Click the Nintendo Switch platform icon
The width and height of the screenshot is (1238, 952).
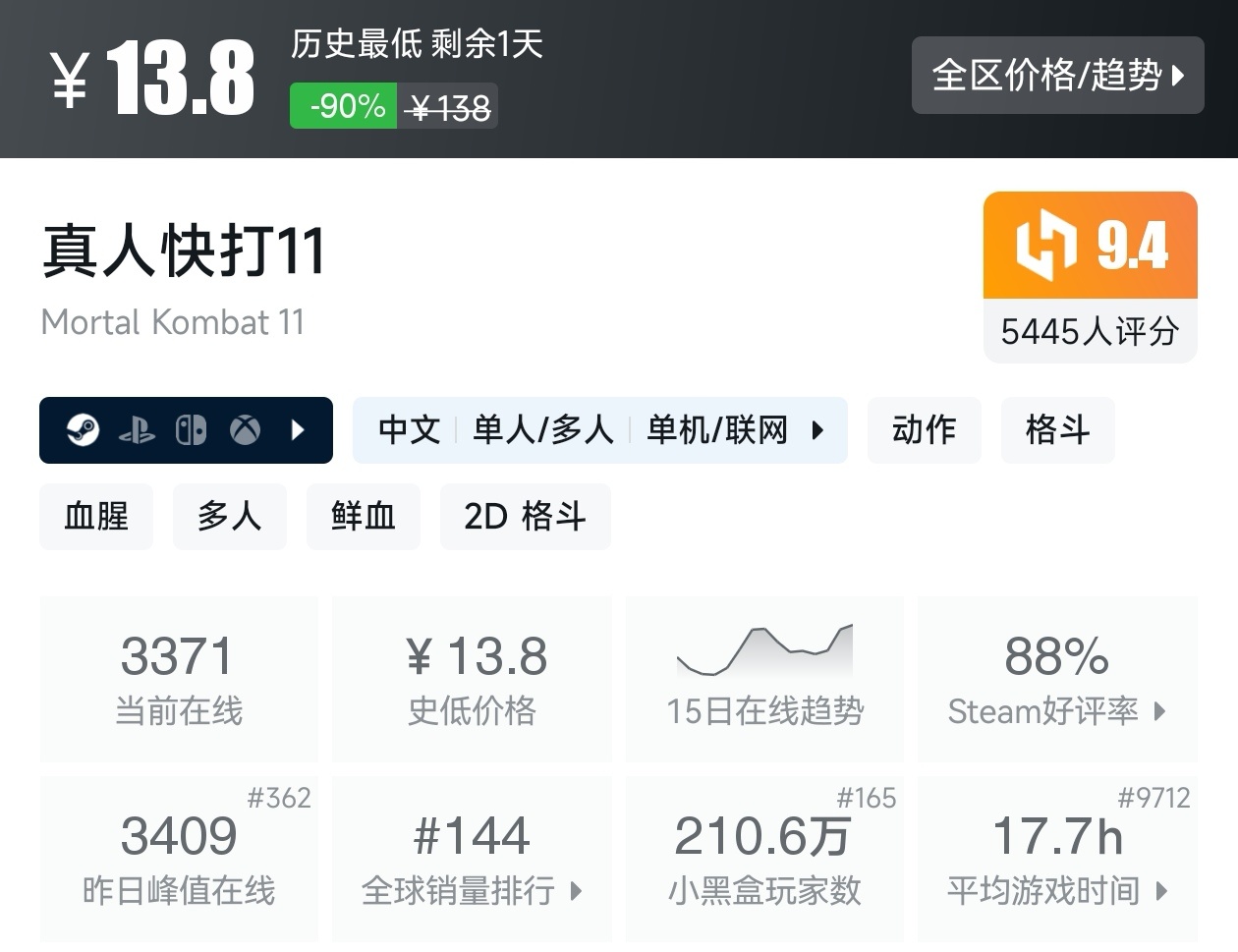pos(191,429)
